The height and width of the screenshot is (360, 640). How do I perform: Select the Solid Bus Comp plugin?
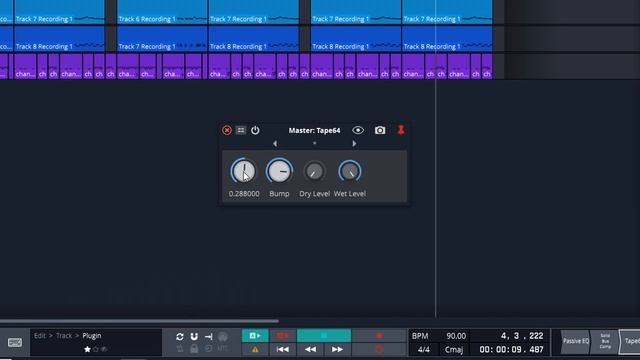coord(605,341)
